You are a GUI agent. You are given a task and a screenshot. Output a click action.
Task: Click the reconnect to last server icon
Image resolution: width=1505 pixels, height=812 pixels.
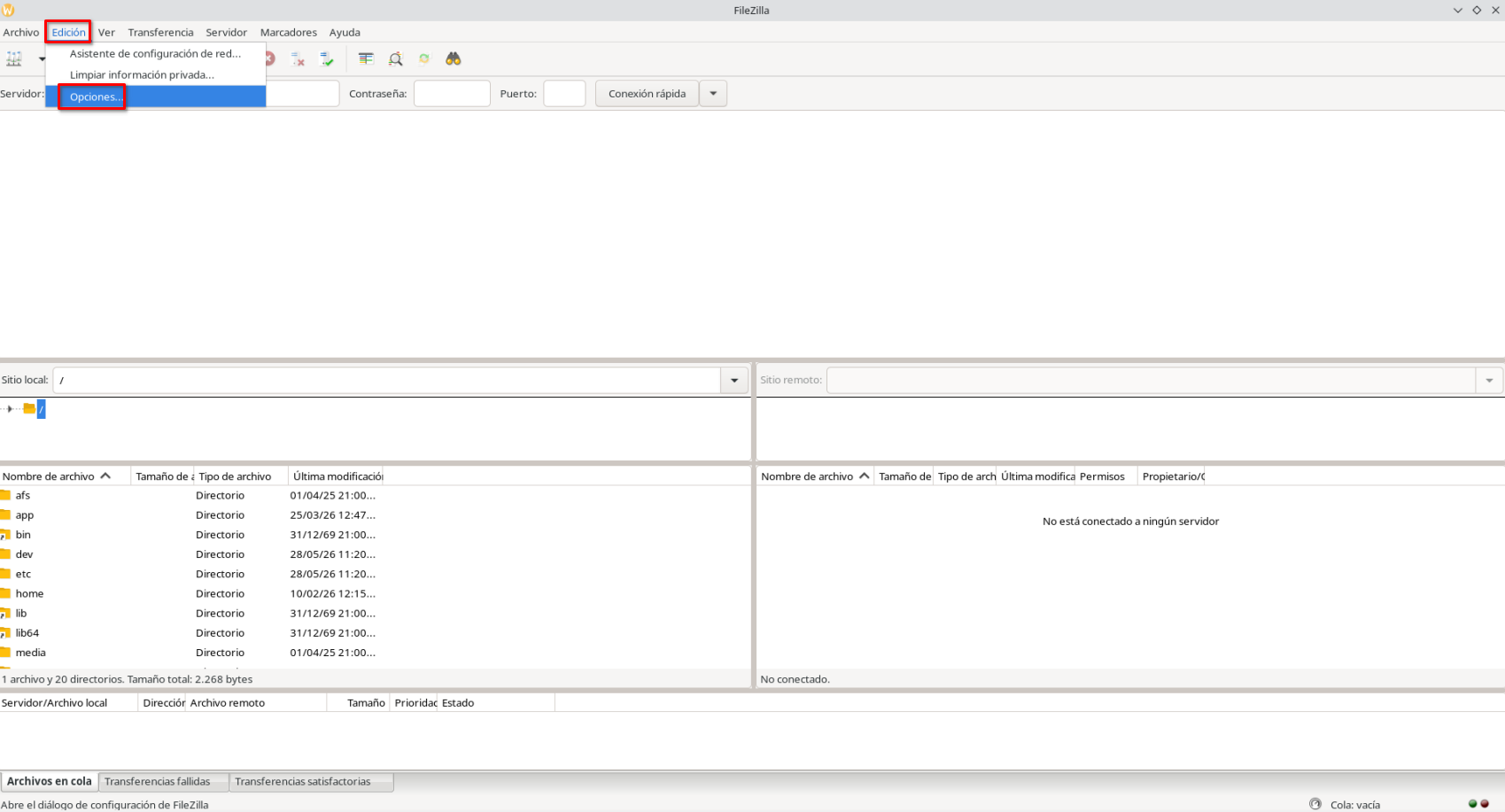pyautogui.click(x=327, y=58)
